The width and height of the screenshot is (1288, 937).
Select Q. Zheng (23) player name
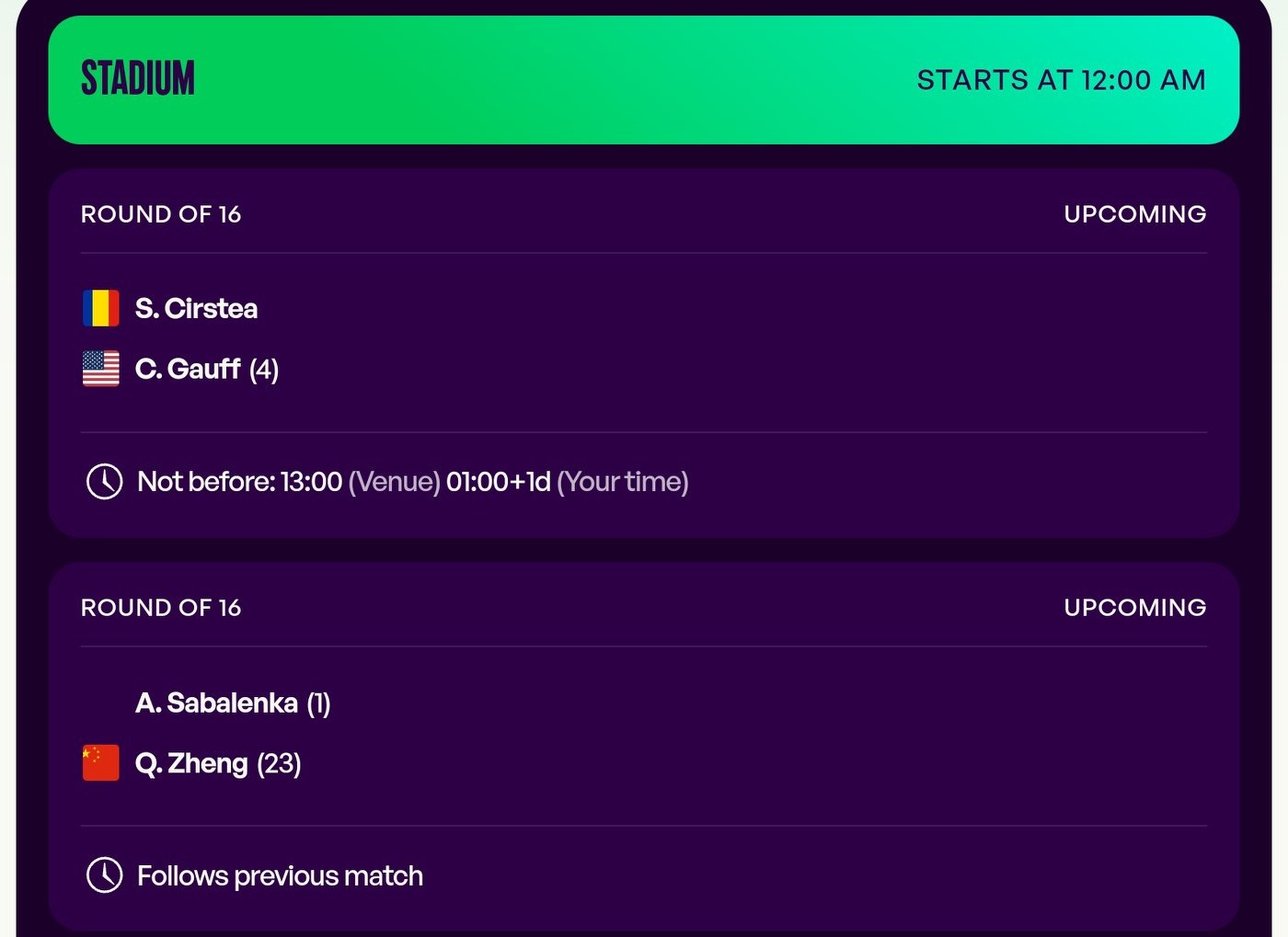[x=218, y=763]
